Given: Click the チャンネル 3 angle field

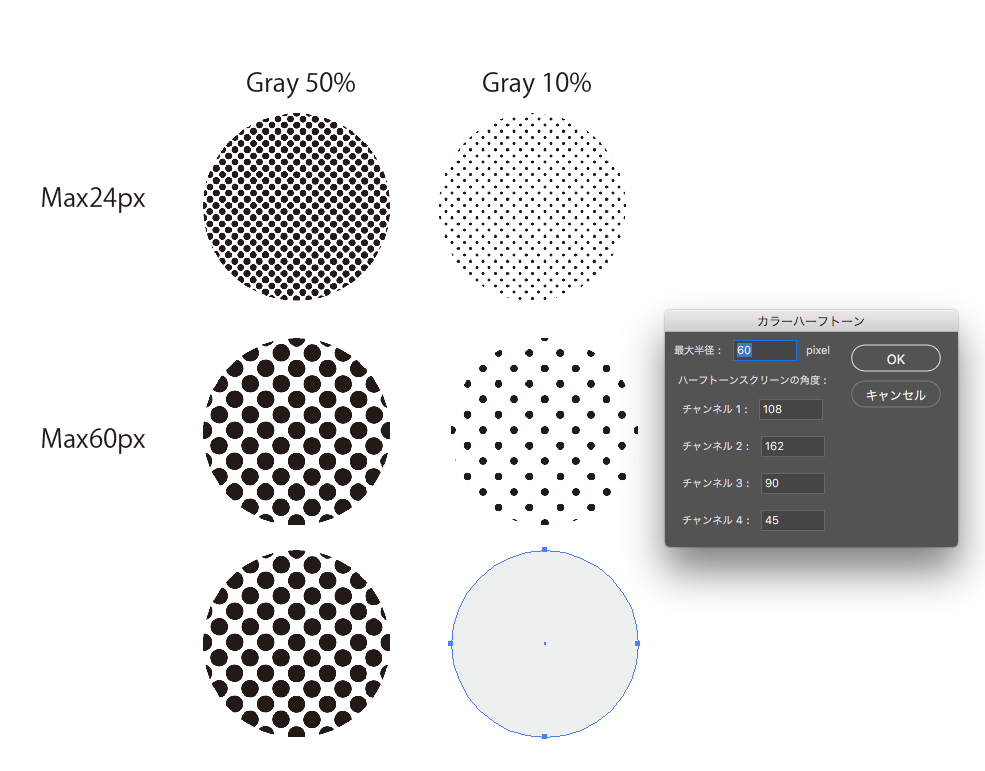Looking at the screenshot, I should point(791,484).
